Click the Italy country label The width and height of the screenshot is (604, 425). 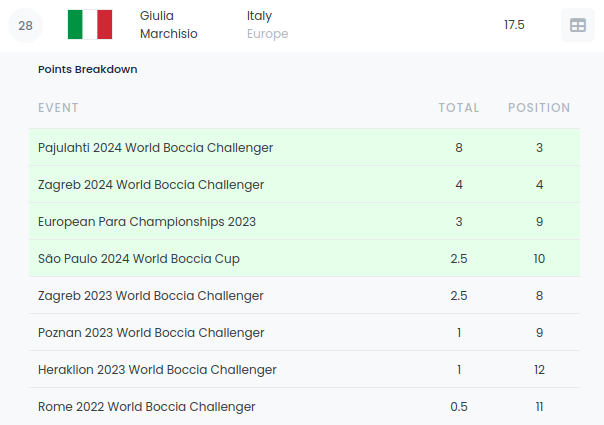click(x=259, y=16)
